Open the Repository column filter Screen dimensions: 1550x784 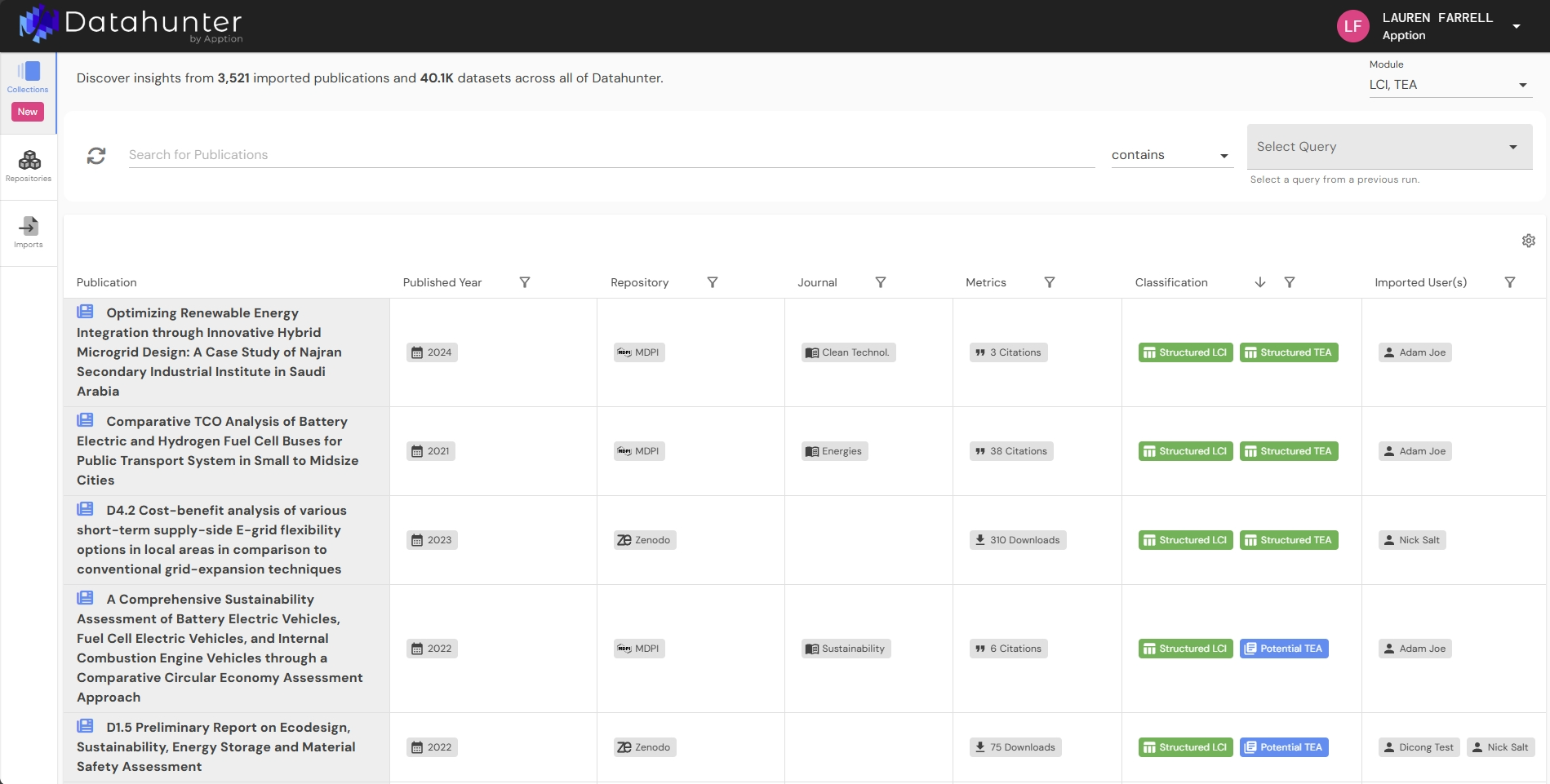[x=712, y=282]
